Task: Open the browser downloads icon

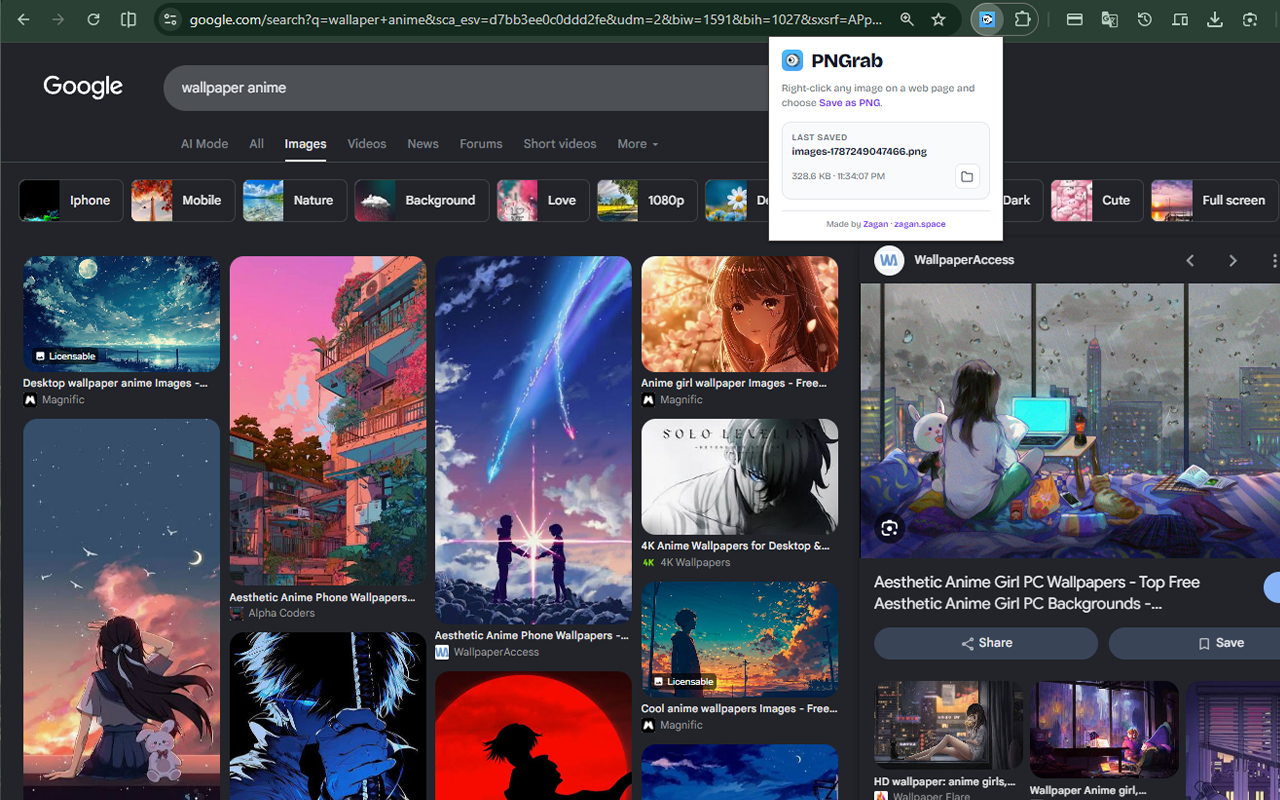Action: click(1214, 19)
